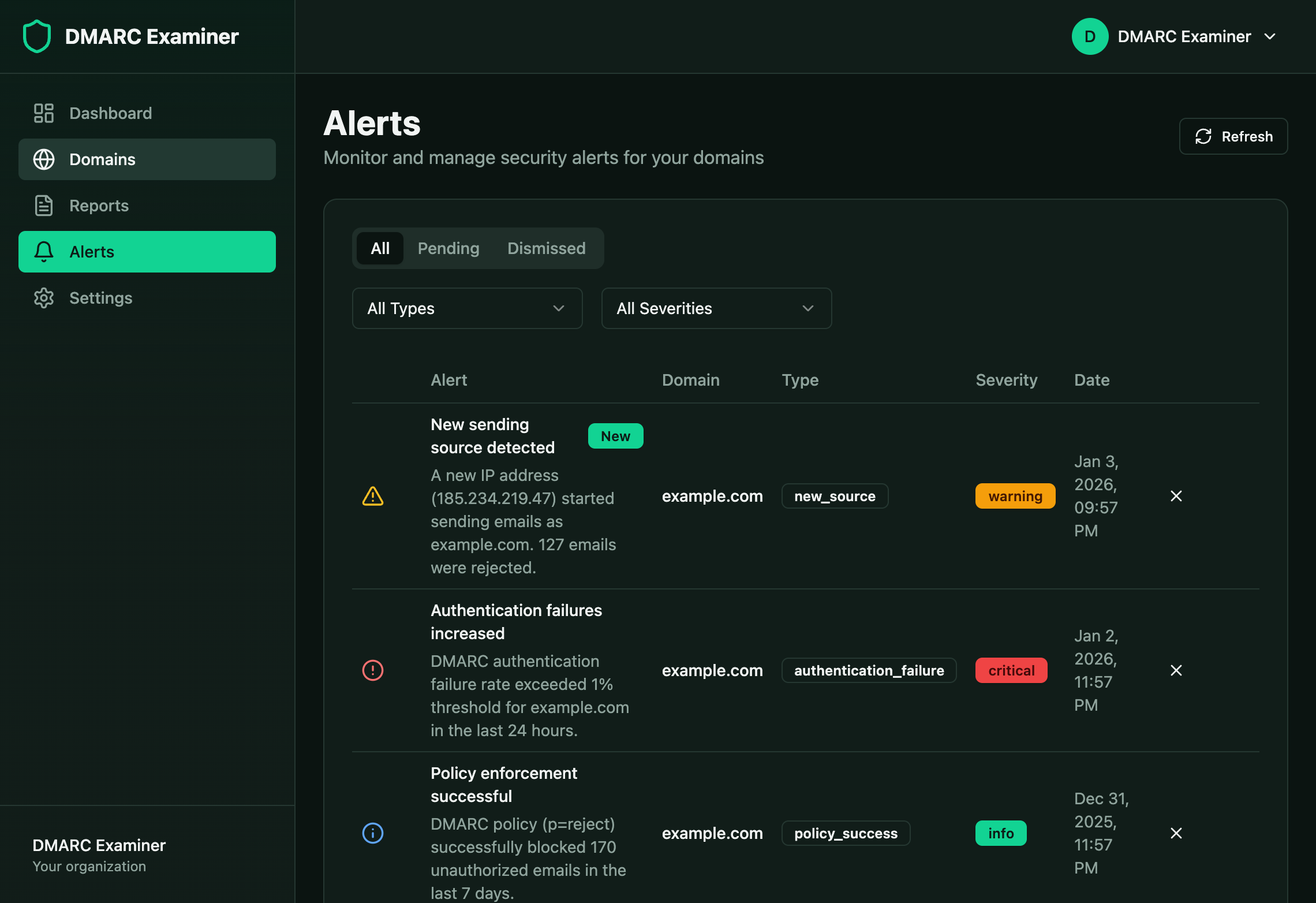Open Settings via the gear icon

43,298
